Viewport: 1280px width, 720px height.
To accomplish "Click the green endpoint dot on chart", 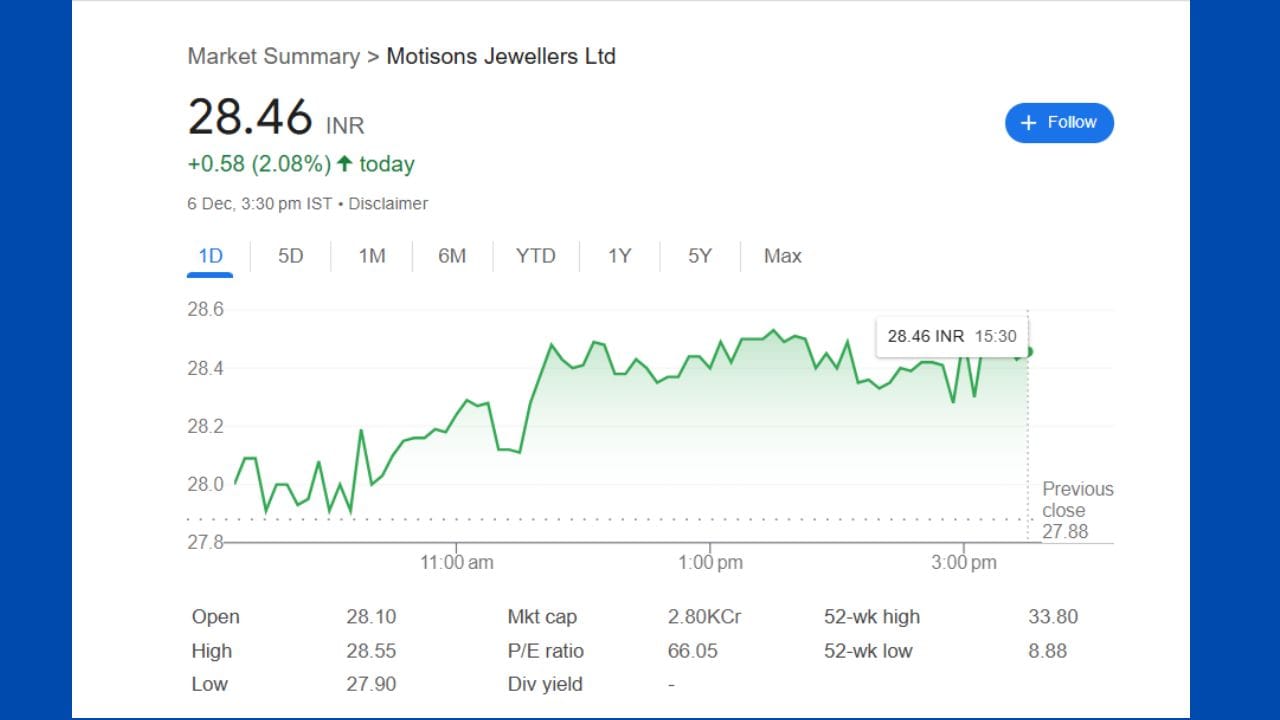I will pos(1028,351).
